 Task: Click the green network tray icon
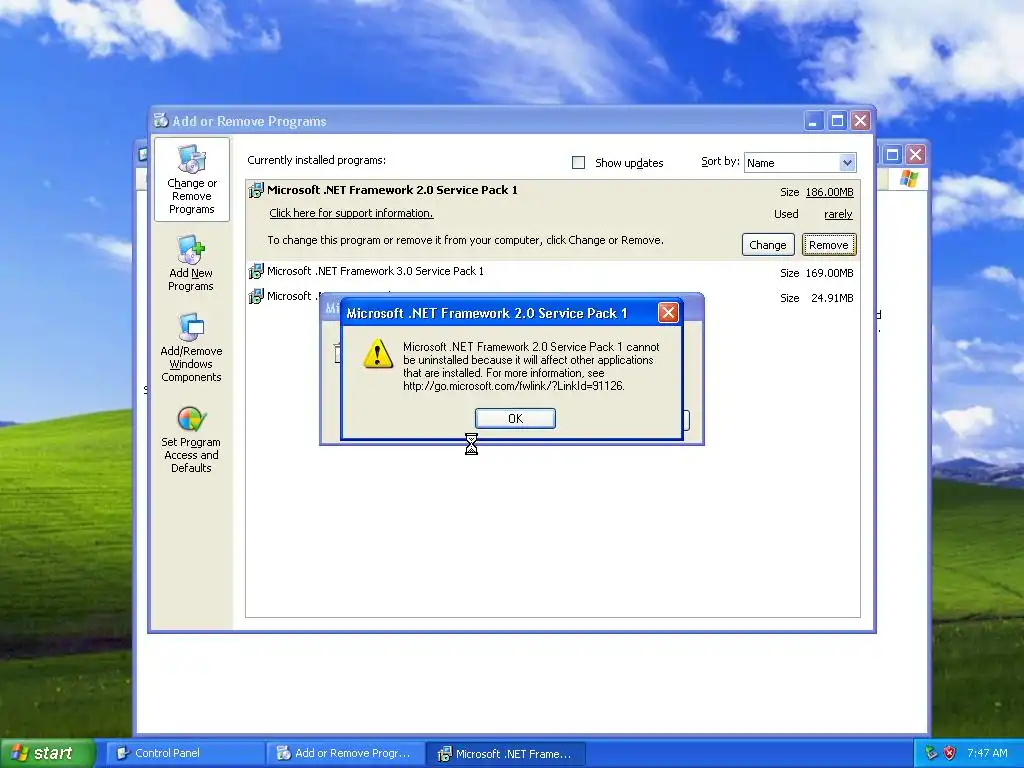931,753
